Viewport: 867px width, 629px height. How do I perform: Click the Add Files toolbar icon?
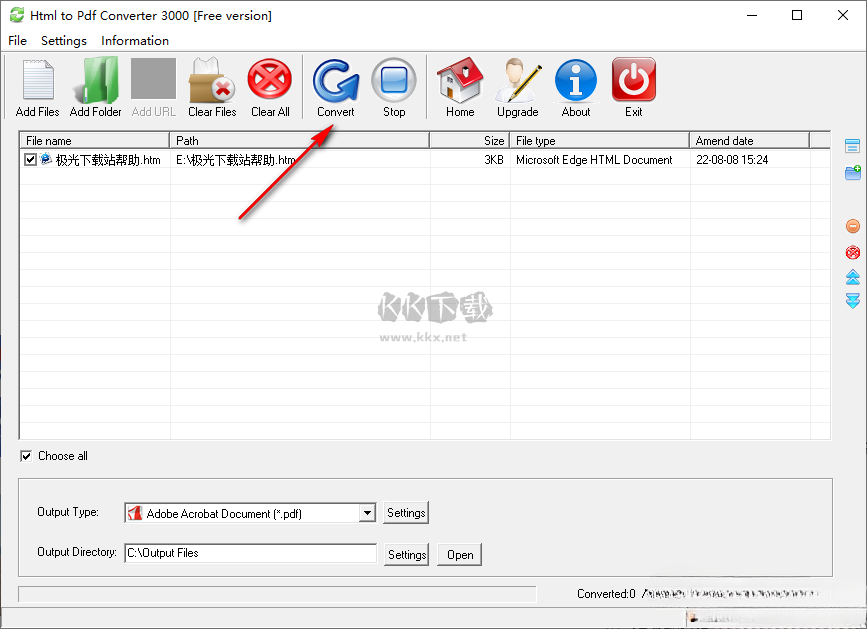click(37, 81)
